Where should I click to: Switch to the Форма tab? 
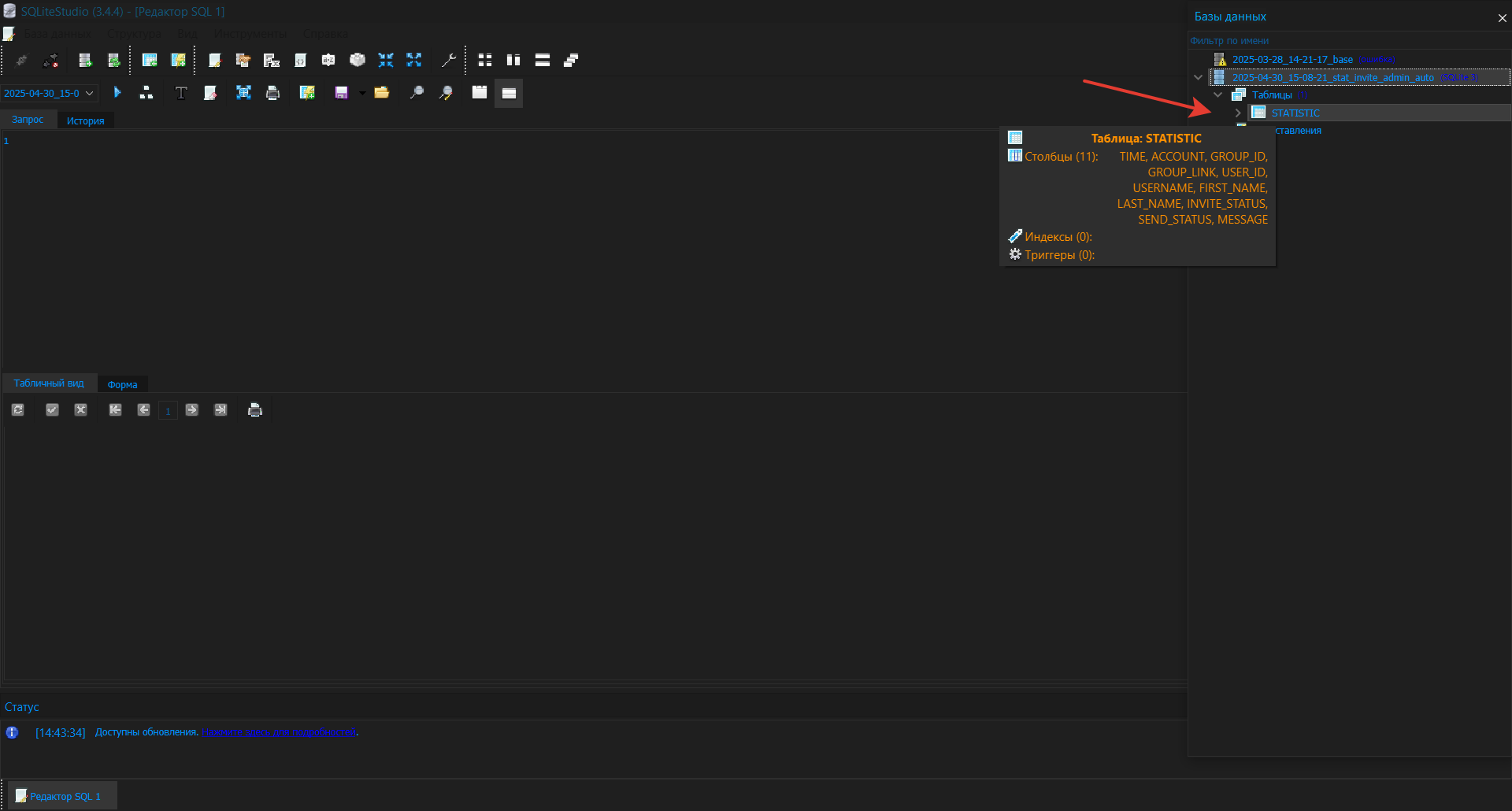[x=122, y=384]
